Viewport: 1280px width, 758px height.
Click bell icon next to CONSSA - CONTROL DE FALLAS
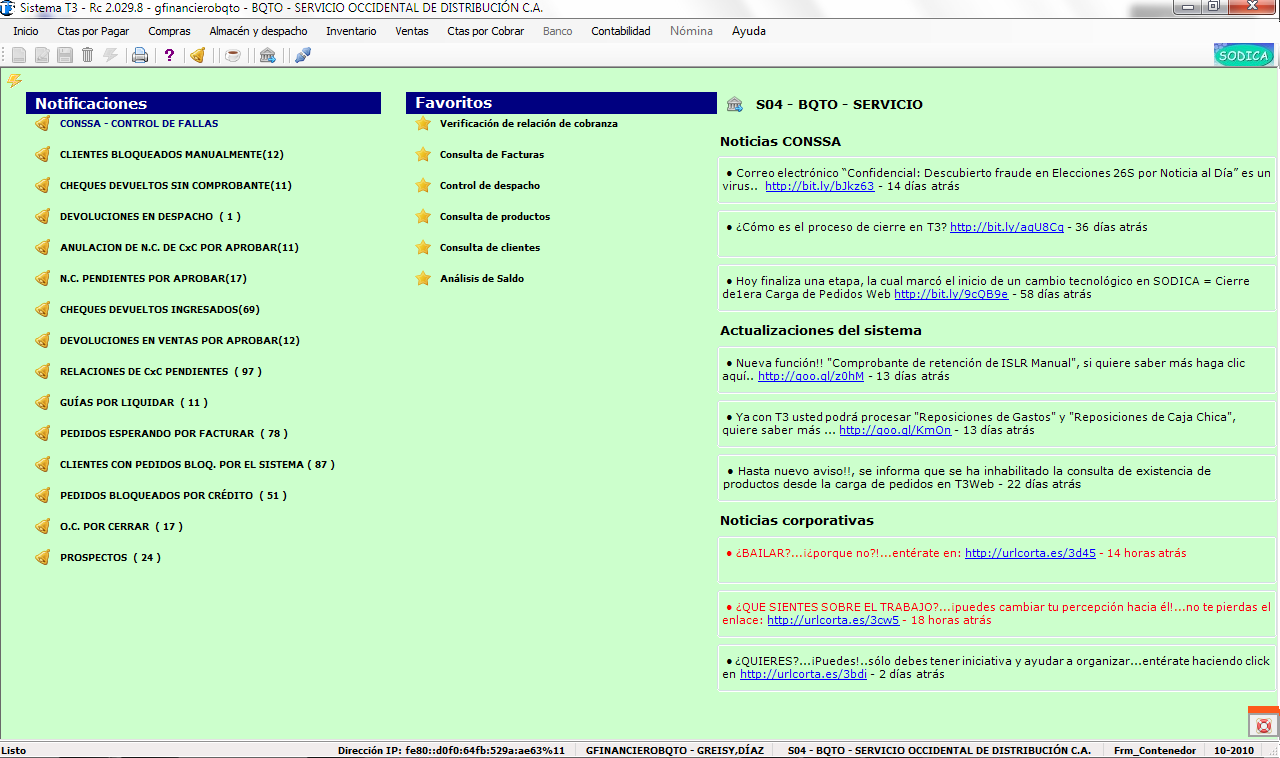click(42, 124)
